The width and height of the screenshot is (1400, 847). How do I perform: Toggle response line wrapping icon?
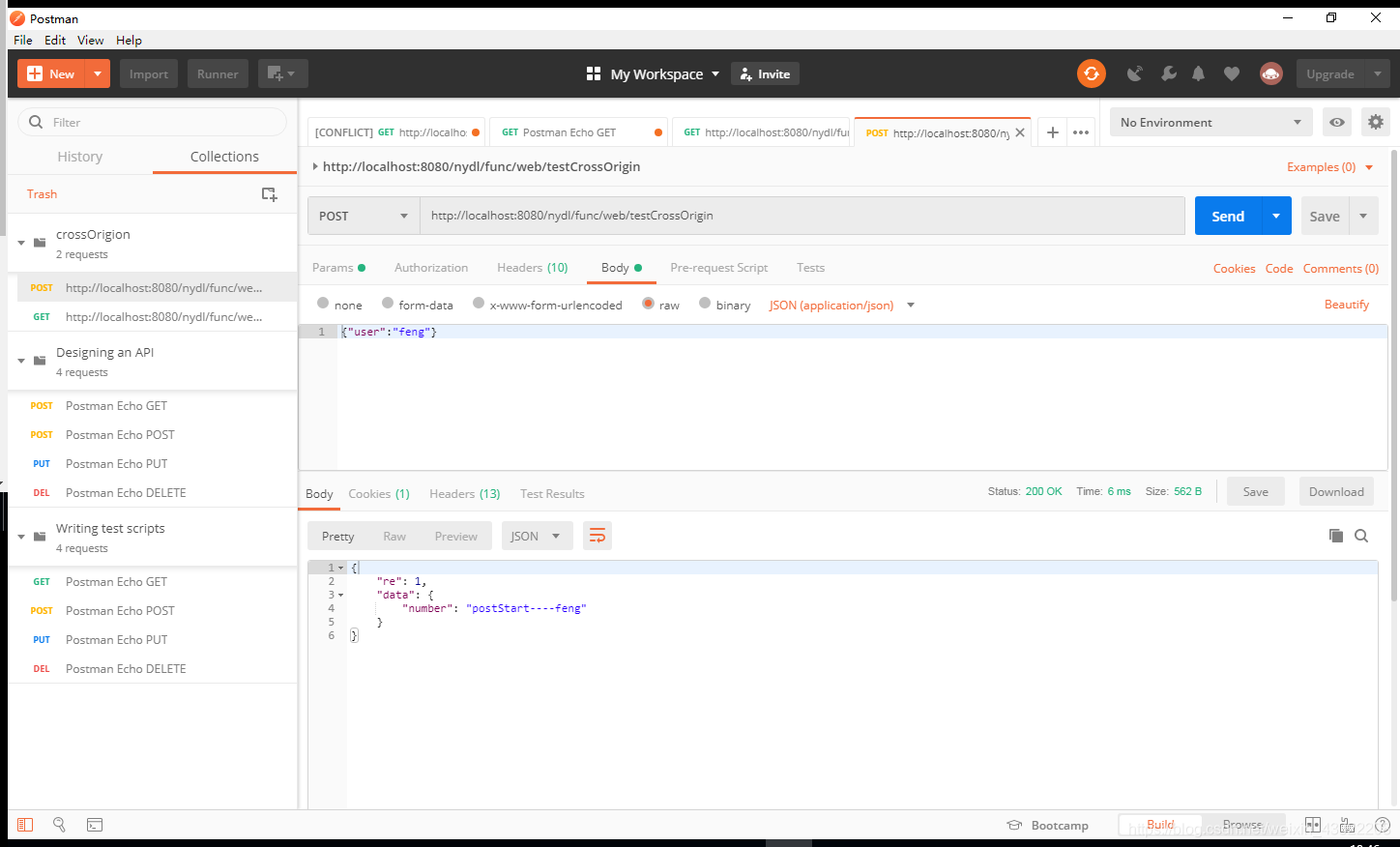click(x=598, y=536)
